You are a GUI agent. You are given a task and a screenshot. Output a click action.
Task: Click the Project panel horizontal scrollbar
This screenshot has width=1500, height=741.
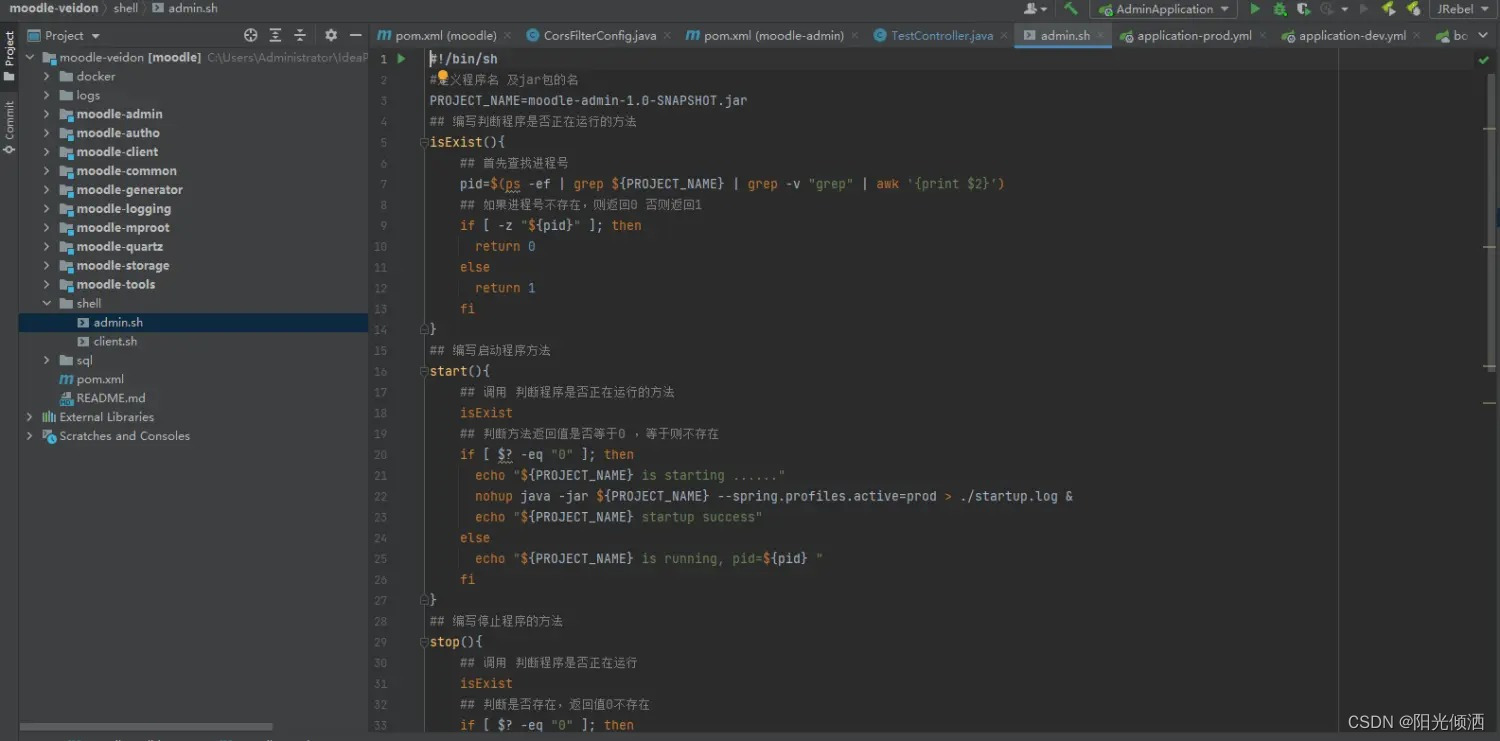pos(146,727)
